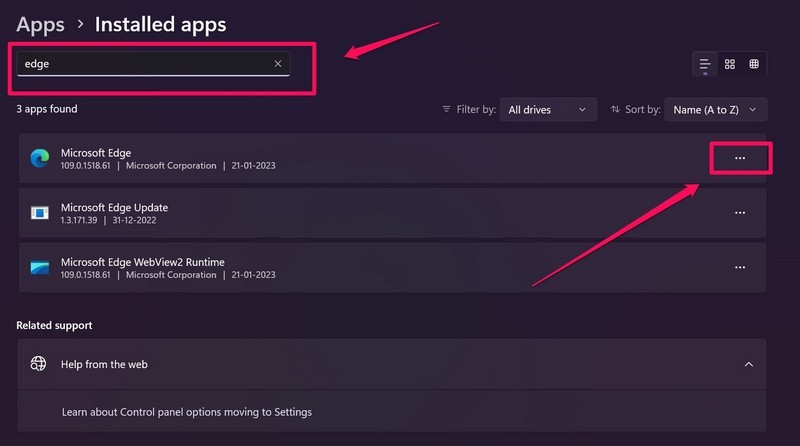800x446 pixels.
Task: Click the search apps input field
Action: pos(140,64)
